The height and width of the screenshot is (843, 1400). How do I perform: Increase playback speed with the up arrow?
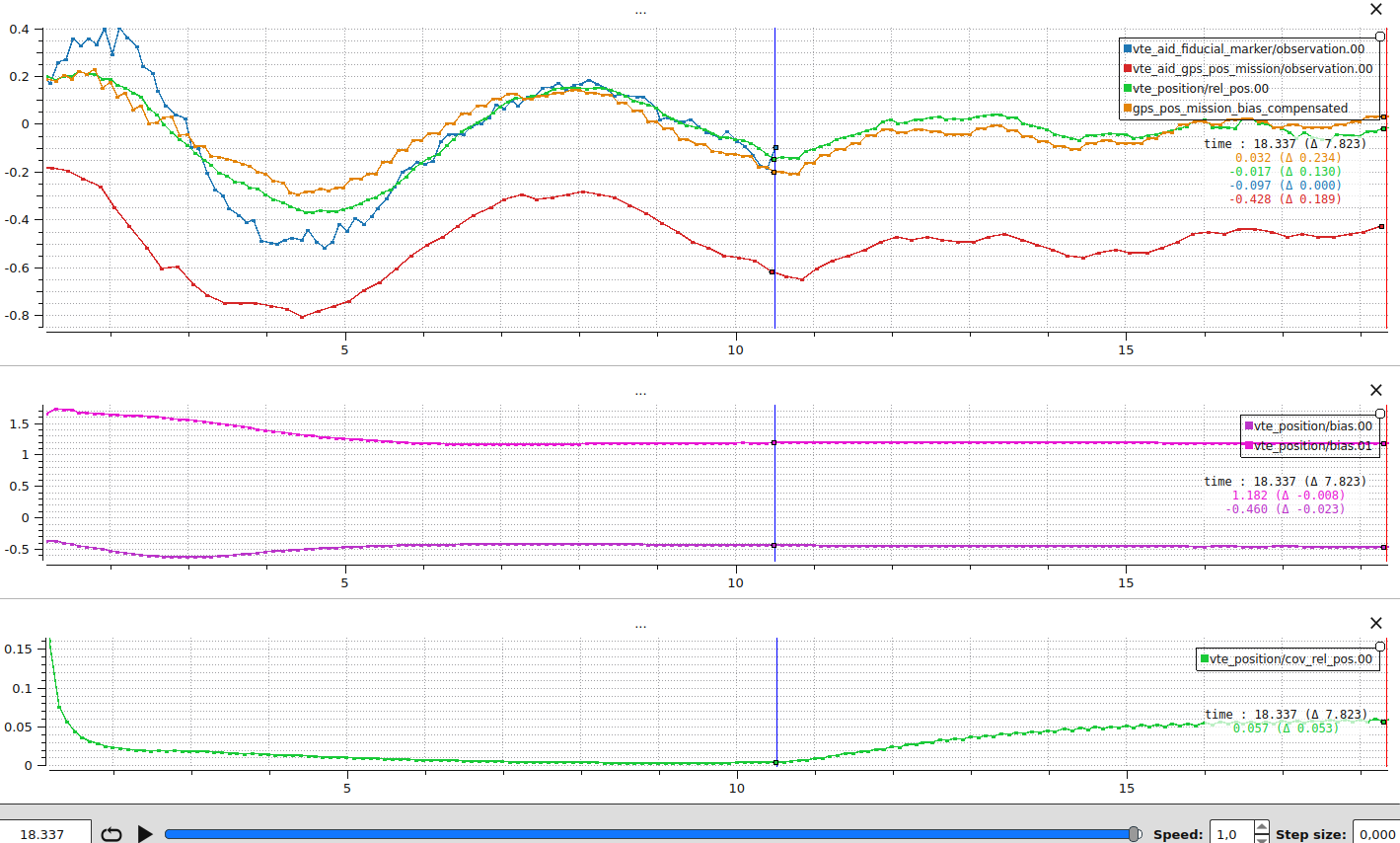(1262, 826)
